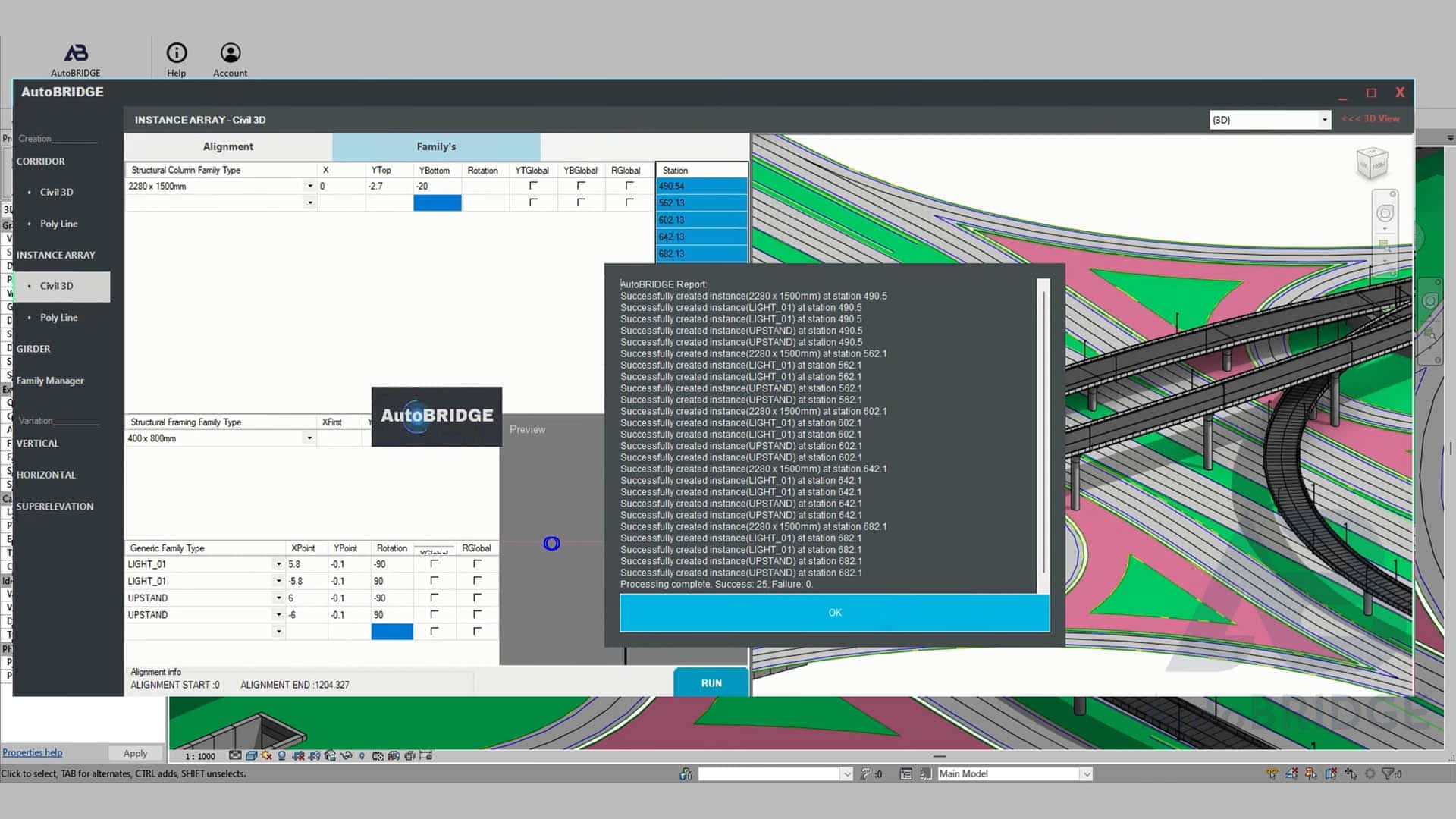Select Civil 3D under CORRIDOR
Image resolution: width=1456 pixels, height=819 pixels.
[56, 193]
